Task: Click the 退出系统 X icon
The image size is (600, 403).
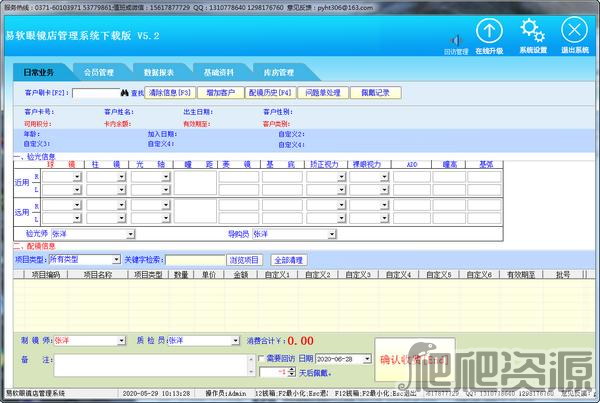Action: point(574,30)
